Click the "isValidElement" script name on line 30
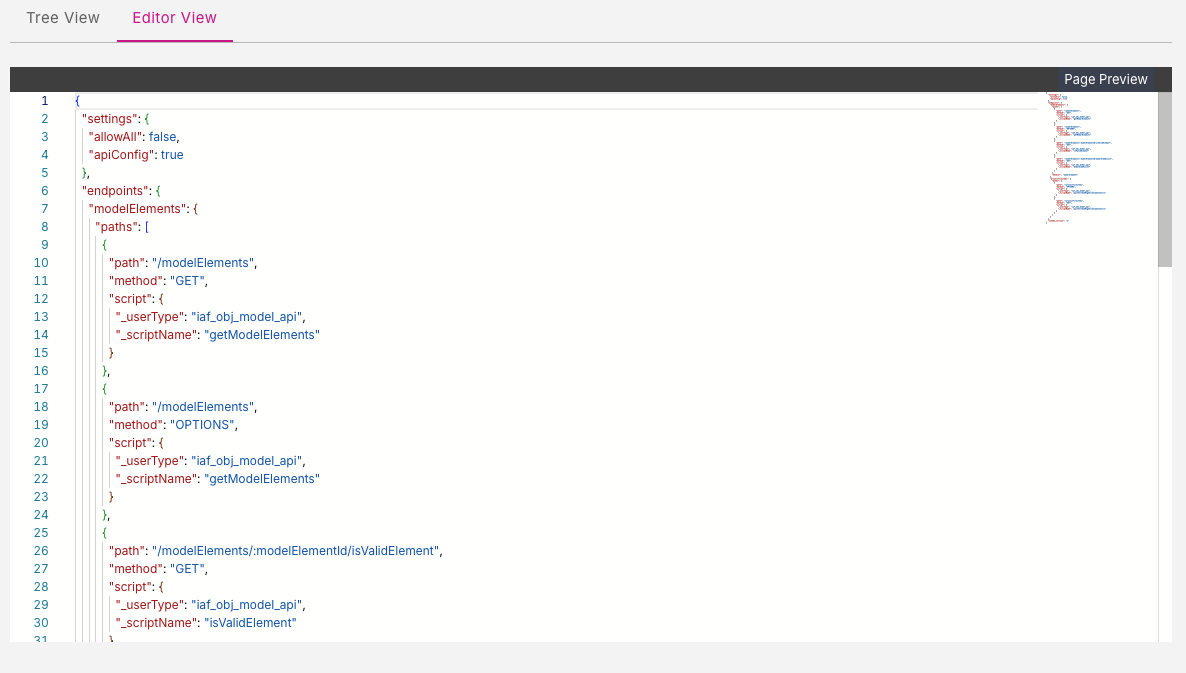This screenshot has height=673, width=1186. click(251, 623)
